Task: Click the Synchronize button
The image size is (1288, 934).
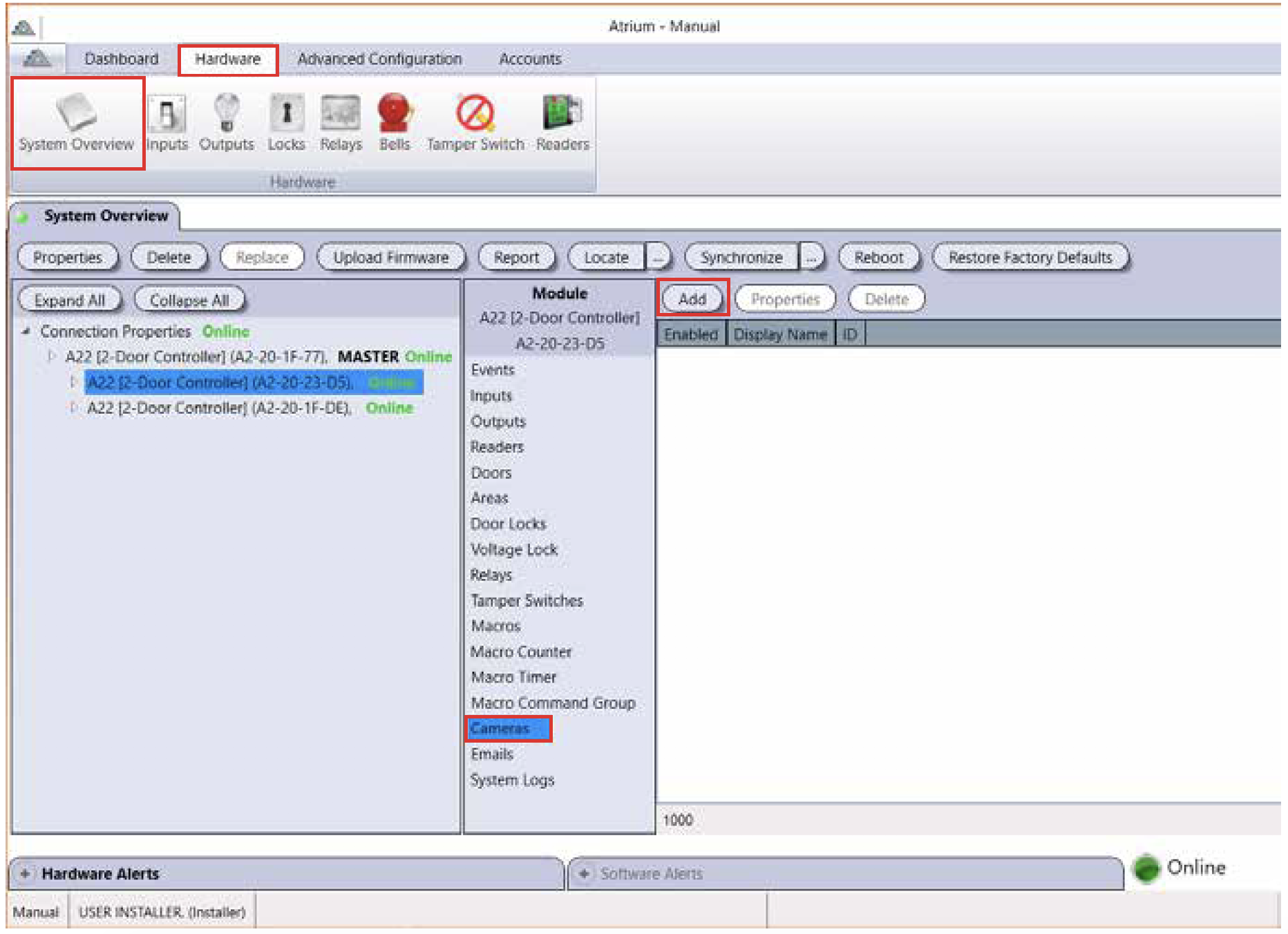Action: tap(741, 258)
